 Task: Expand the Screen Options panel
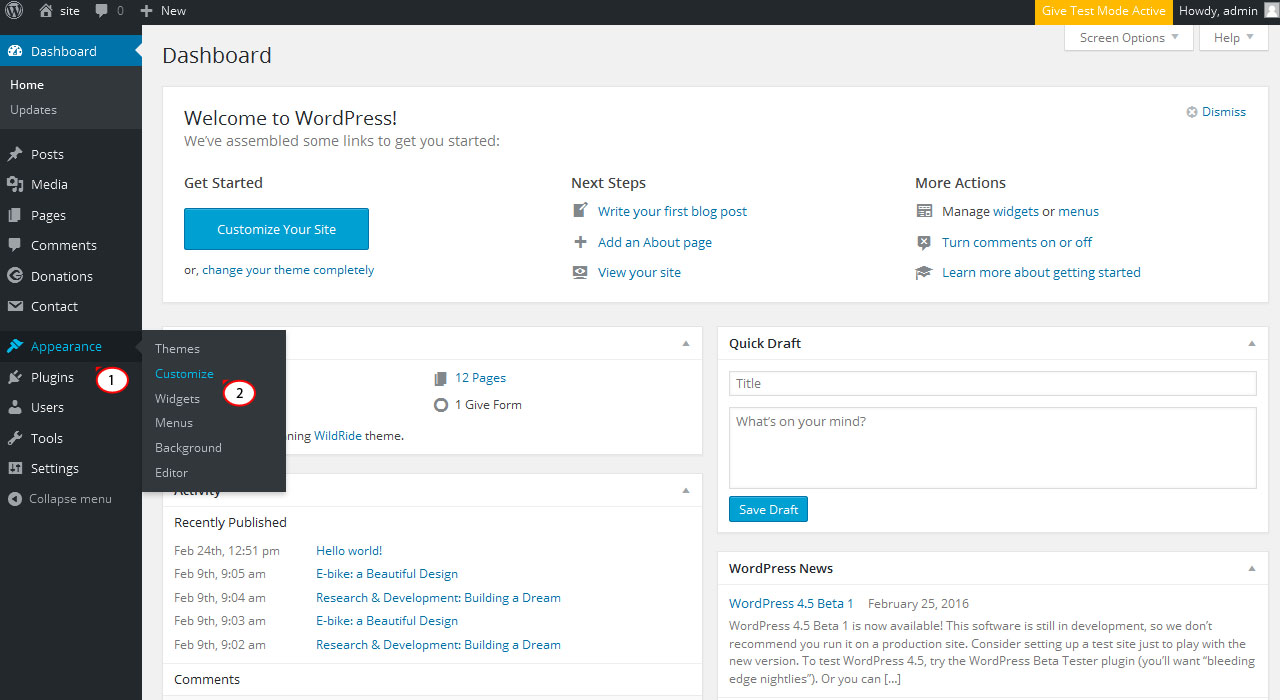(x=1129, y=38)
